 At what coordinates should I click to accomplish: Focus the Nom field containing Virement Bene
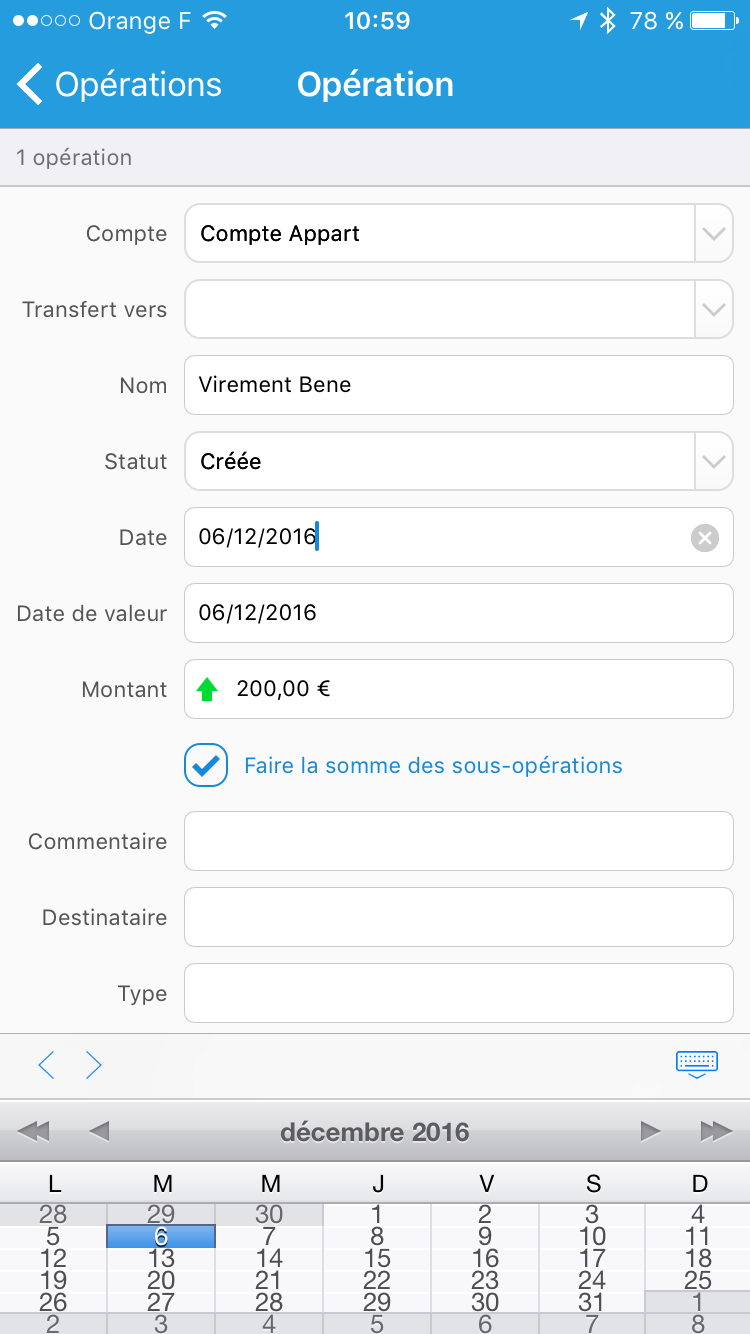click(x=459, y=385)
